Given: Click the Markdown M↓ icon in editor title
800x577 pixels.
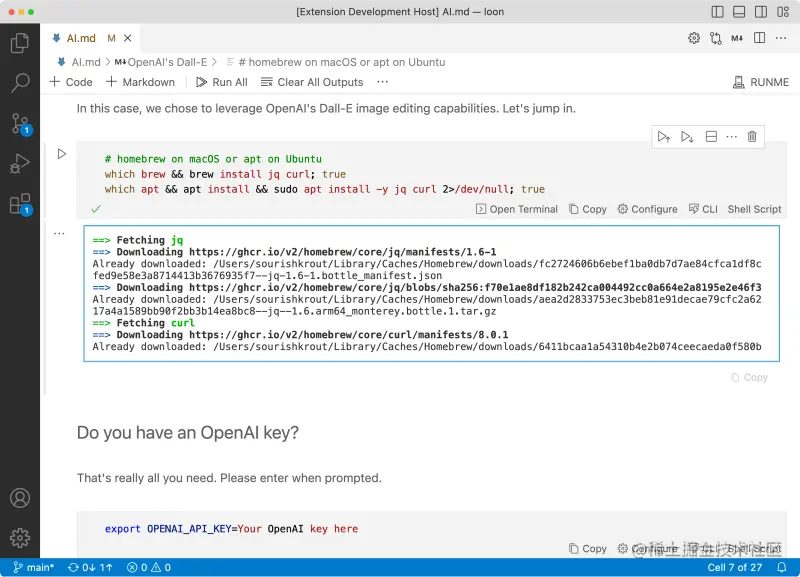Looking at the screenshot, I should tap(737, 38).
